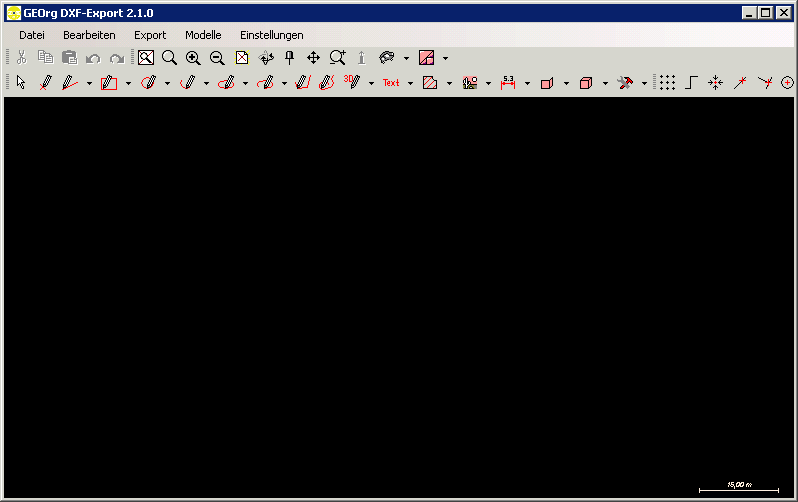Toggle the dotted grid snap
Screen dimensions: 798x502
pyautogui.click(x=667, y=83)
